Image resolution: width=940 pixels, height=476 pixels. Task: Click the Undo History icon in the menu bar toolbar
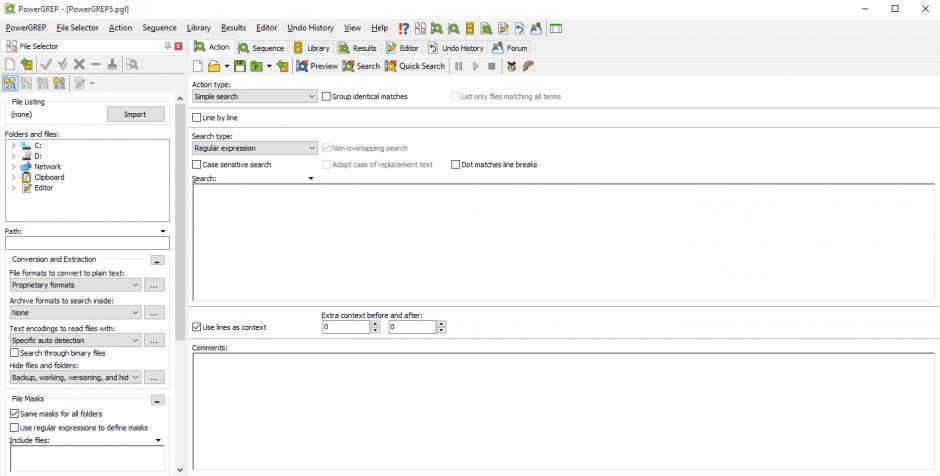[x=519, y=28]
